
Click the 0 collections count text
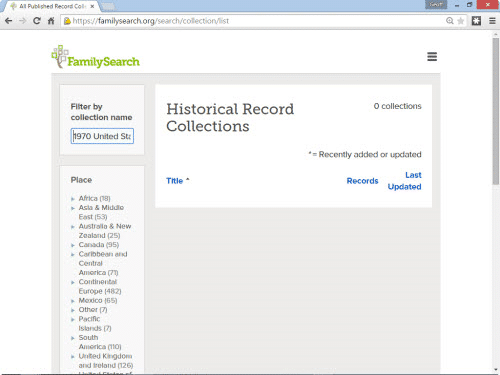(x=397, y=106)
